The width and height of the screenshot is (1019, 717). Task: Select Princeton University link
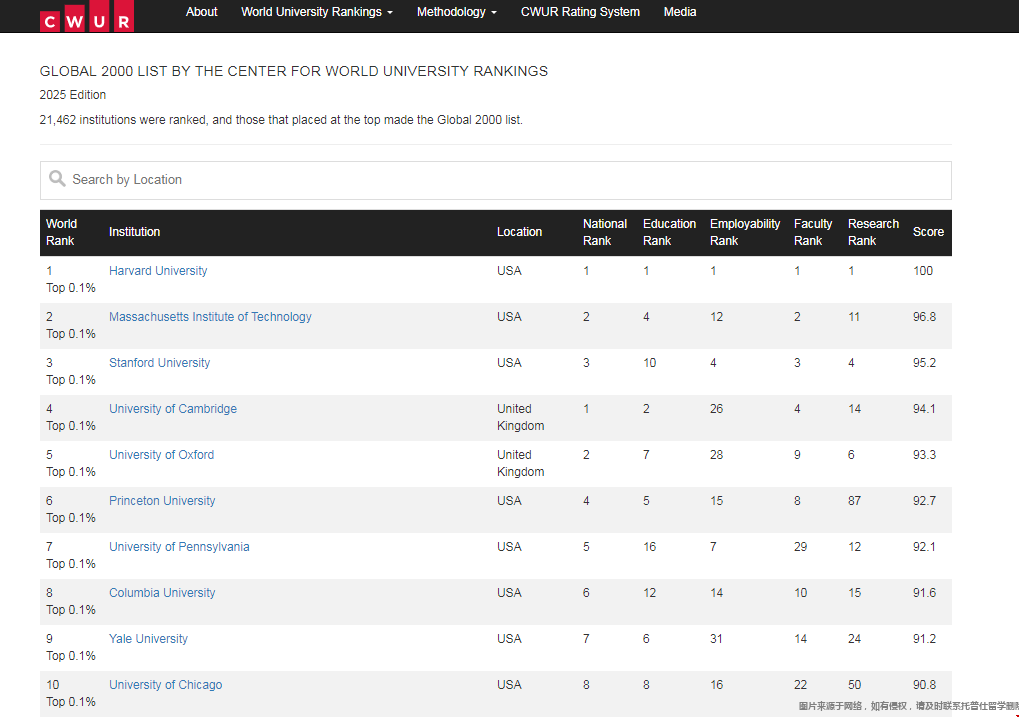coord(162,501)
